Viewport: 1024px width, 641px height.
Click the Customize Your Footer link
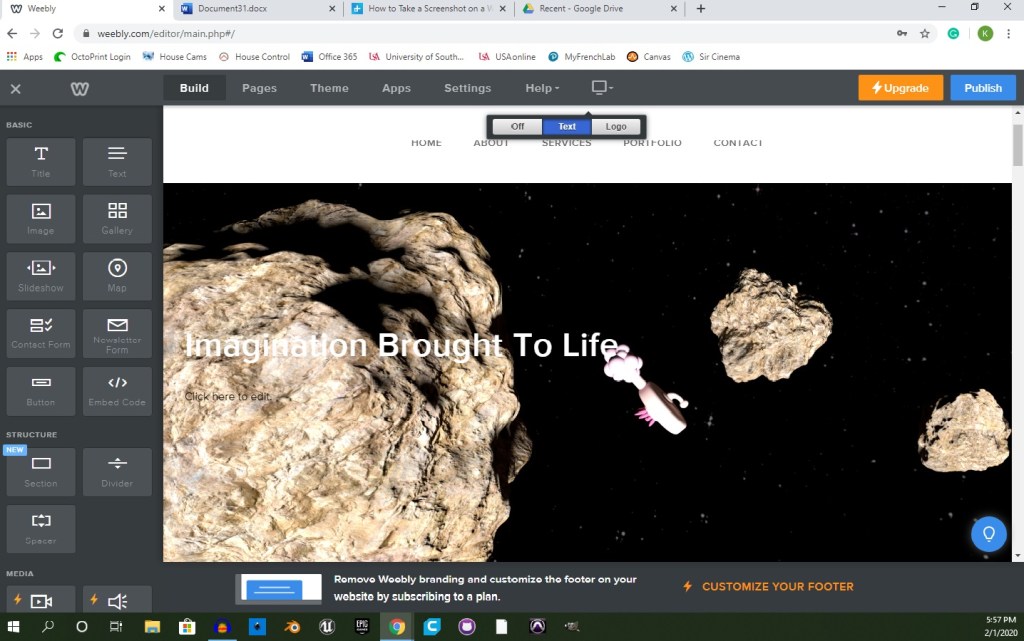click(x=777, y=587)
